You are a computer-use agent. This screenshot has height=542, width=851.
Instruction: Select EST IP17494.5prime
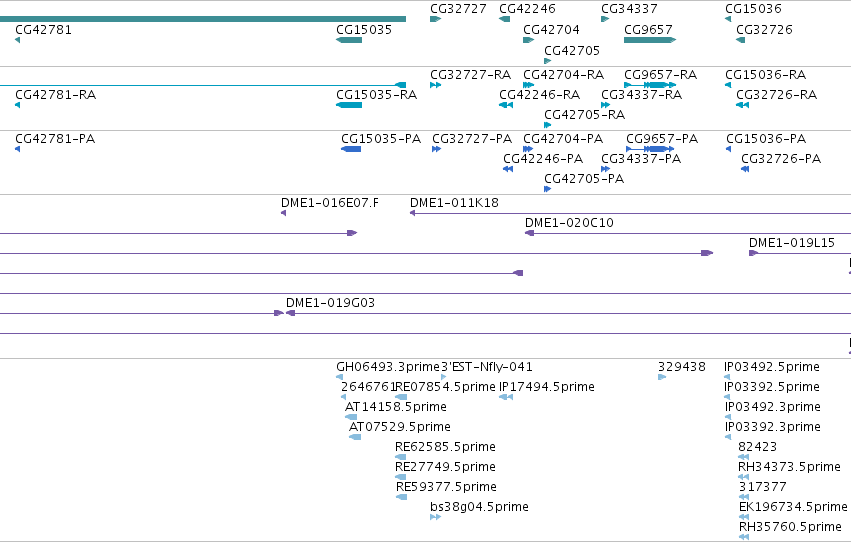pos(547,387)
